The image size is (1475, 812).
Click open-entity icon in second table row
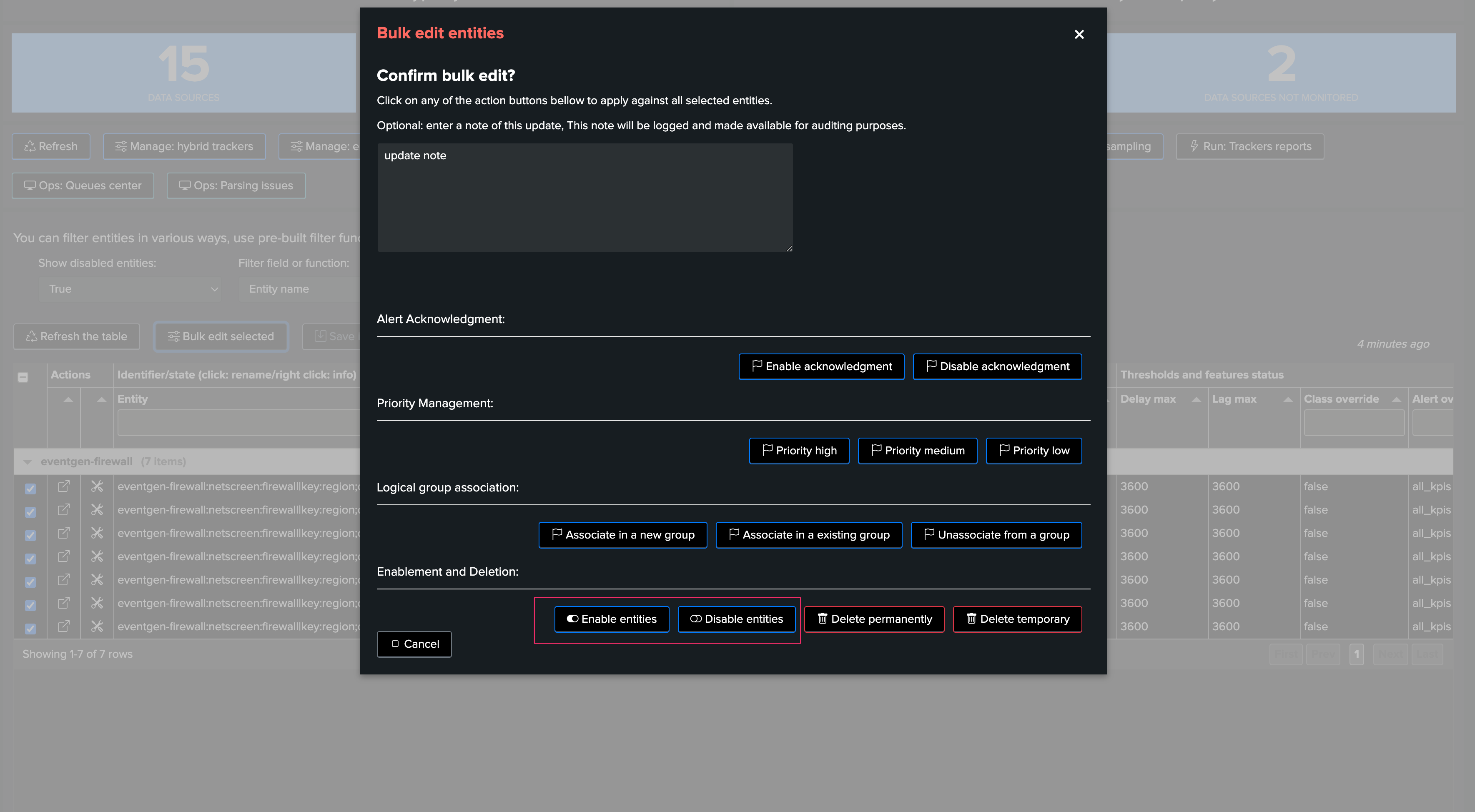coord(63,510)
